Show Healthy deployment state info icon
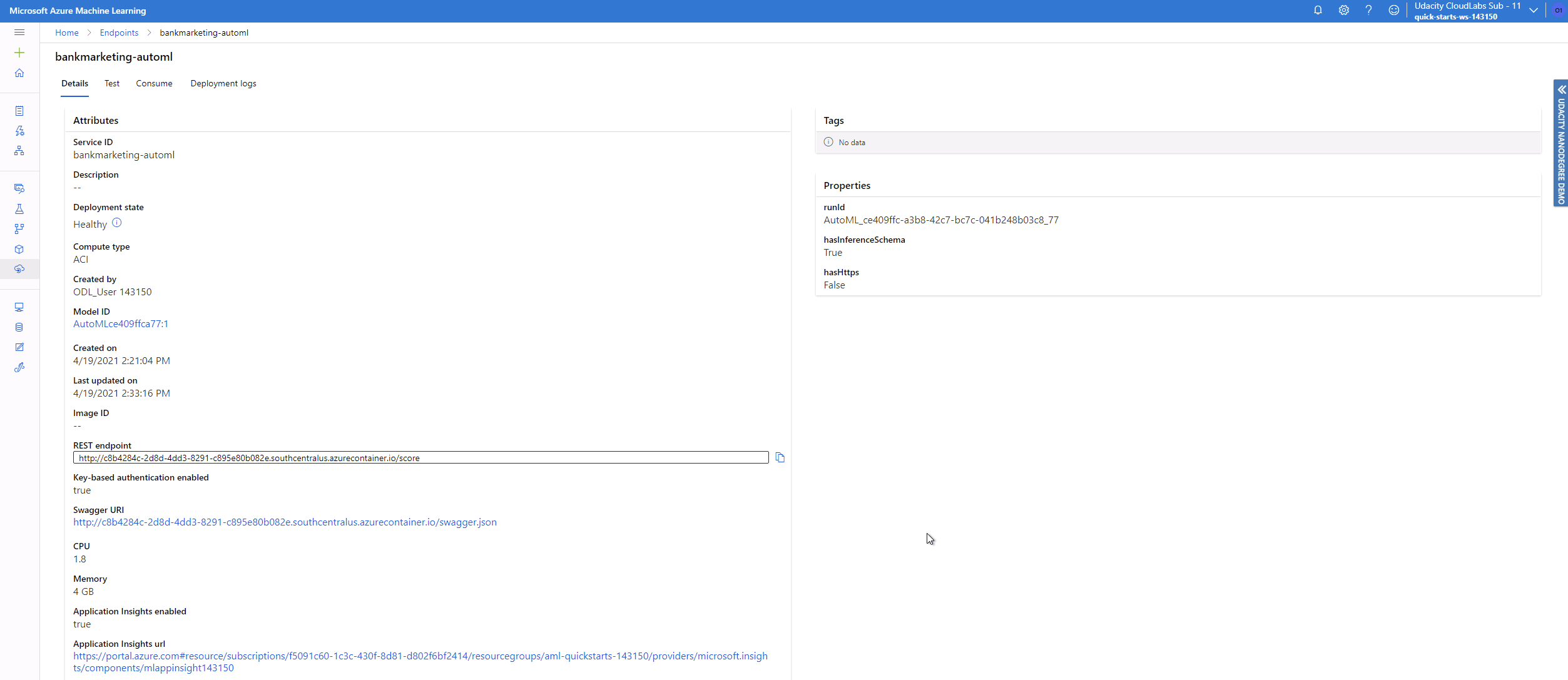The height and width of the screenshot is (680, 1568). pyautogui.click(x=117, y=223)
